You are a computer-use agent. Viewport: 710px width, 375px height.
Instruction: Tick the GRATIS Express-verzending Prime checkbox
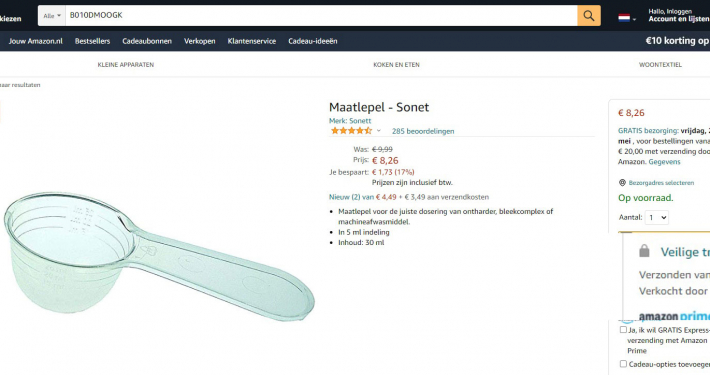click(623, 330)
